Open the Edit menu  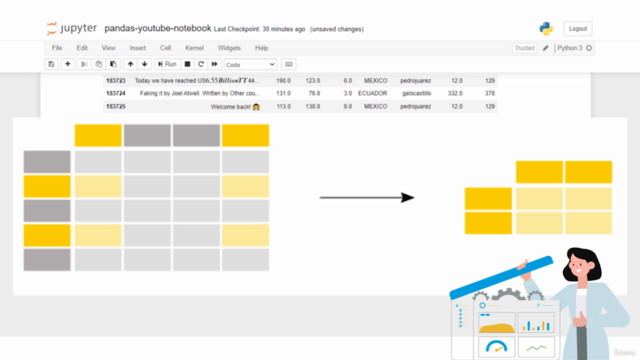click(82, 48)
